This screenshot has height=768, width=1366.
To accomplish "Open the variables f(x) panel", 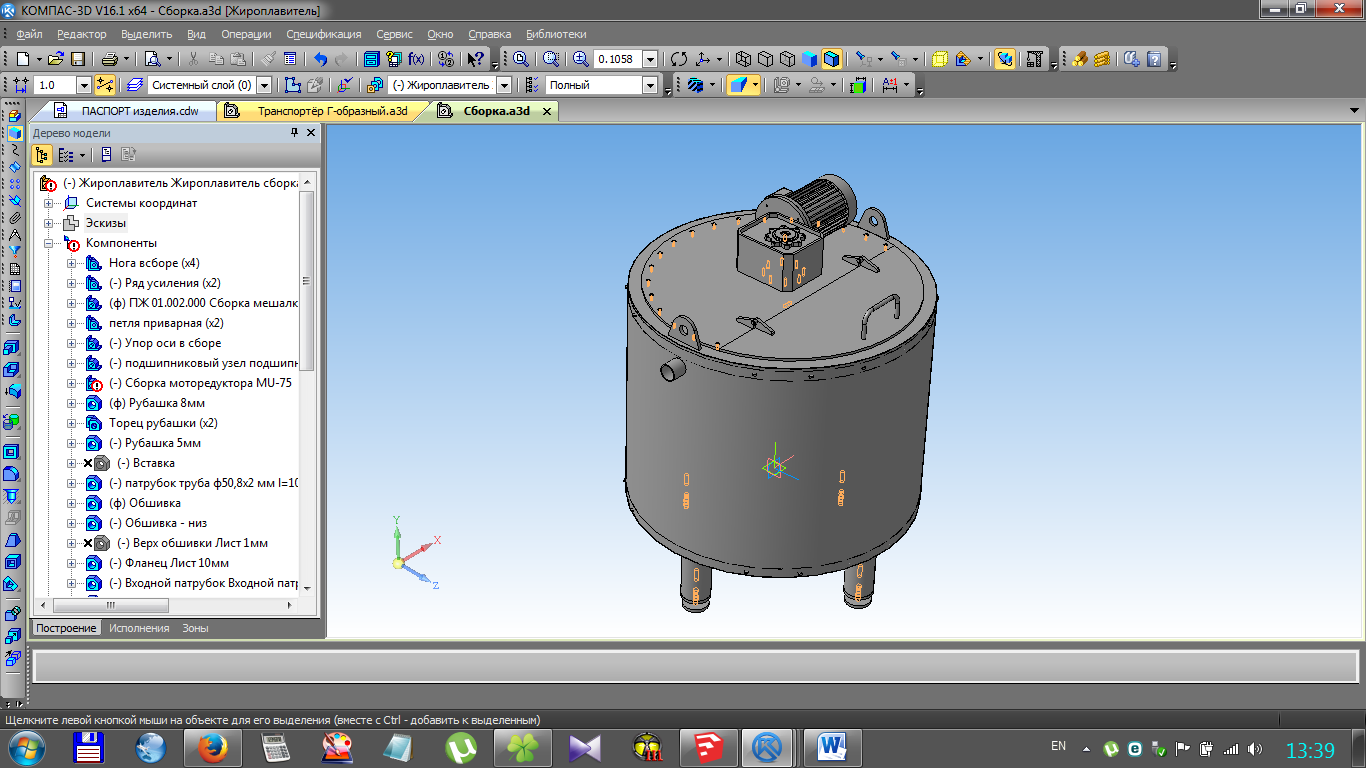I will (x=416, y=59).
